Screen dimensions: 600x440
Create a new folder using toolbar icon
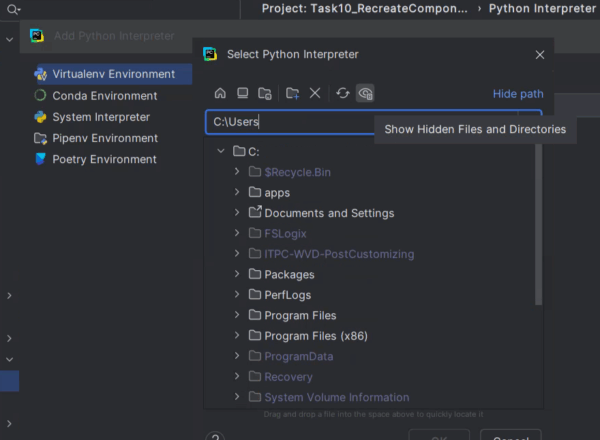[292, 93]
